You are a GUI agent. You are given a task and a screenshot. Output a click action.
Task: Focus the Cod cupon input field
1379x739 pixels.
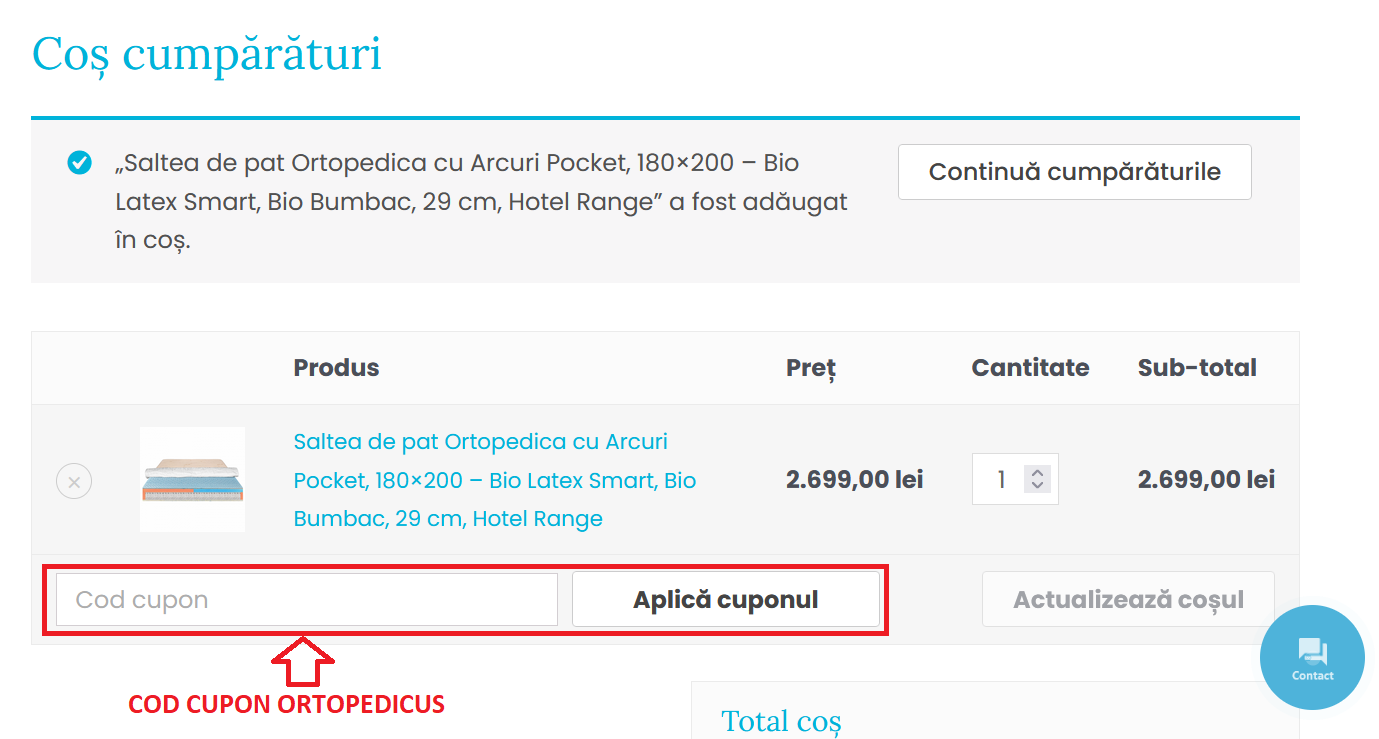(x=306, y=600)
